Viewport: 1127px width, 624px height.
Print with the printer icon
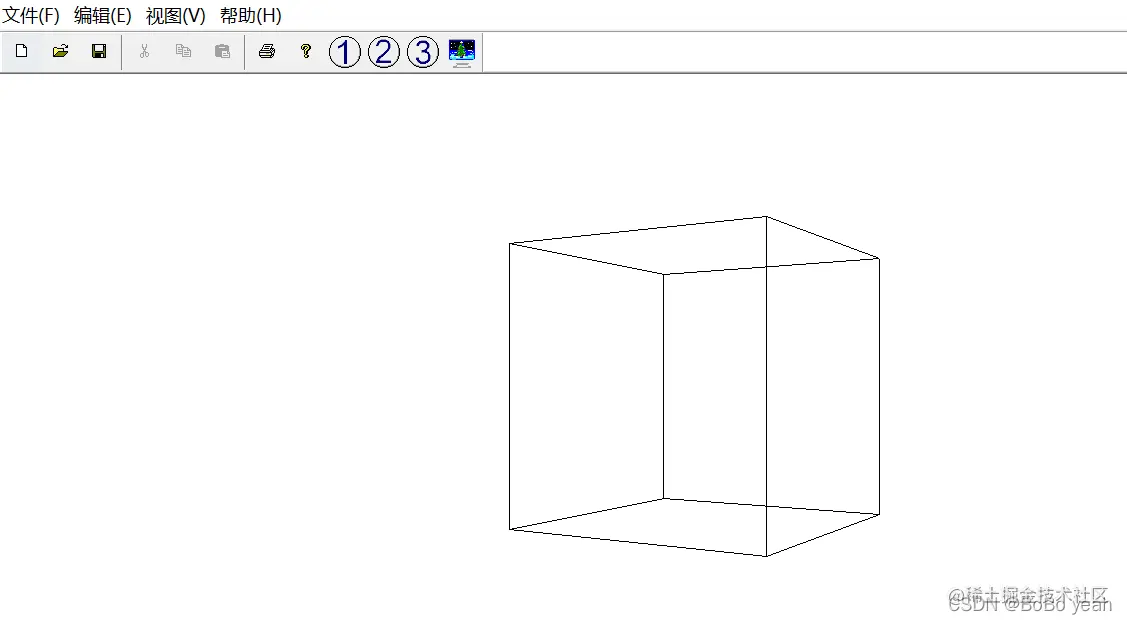point(267,51)
